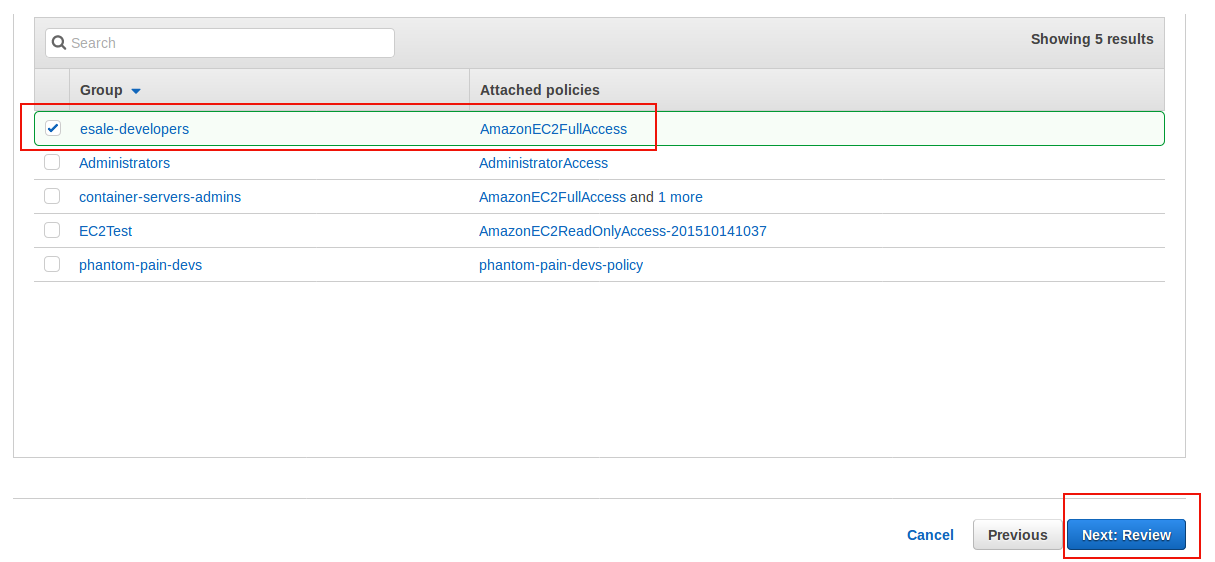This screenshot has height=562, width=1215.
Task: Open the phantom-pain-devs group link
Action: click(140, 265)
